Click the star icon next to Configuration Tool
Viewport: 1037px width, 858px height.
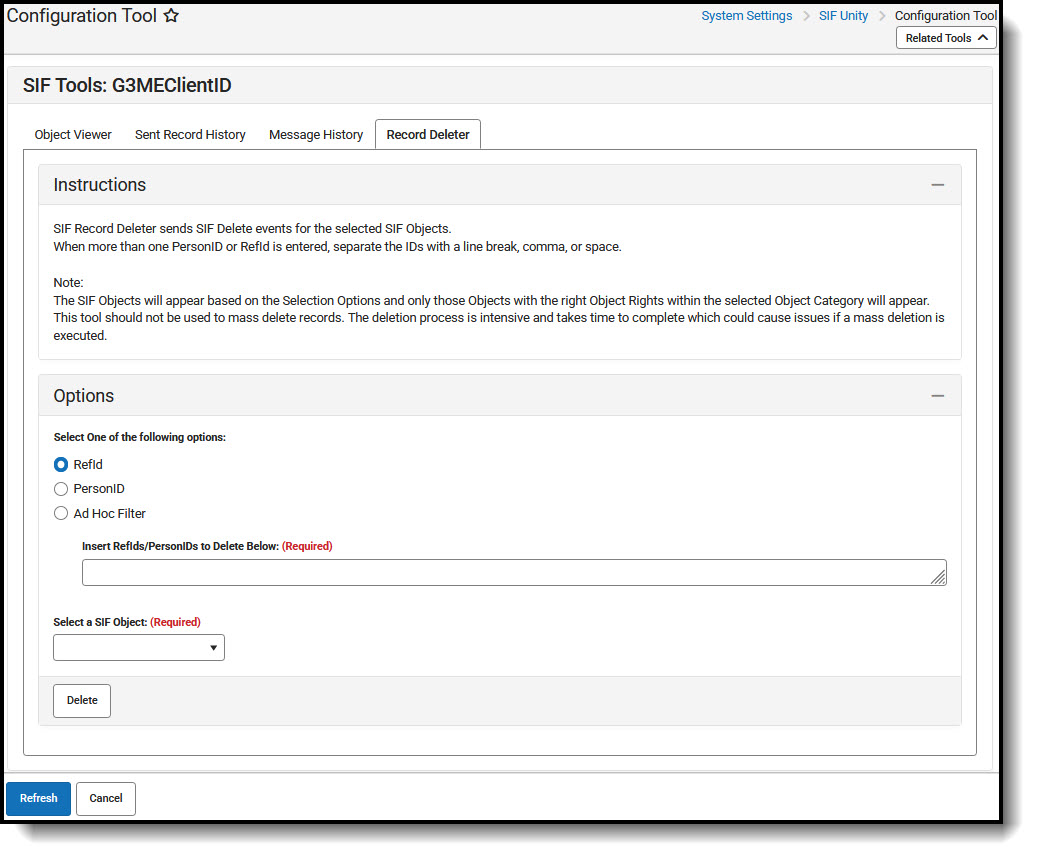[x=171, y=15]
